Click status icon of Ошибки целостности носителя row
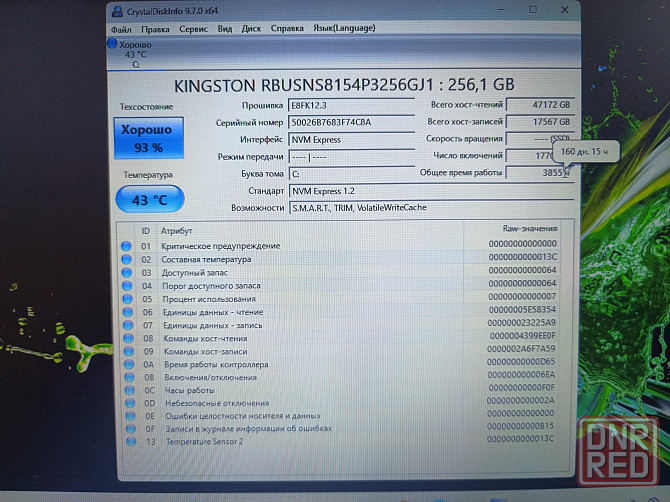670x502 pixels. click(131, 416)
